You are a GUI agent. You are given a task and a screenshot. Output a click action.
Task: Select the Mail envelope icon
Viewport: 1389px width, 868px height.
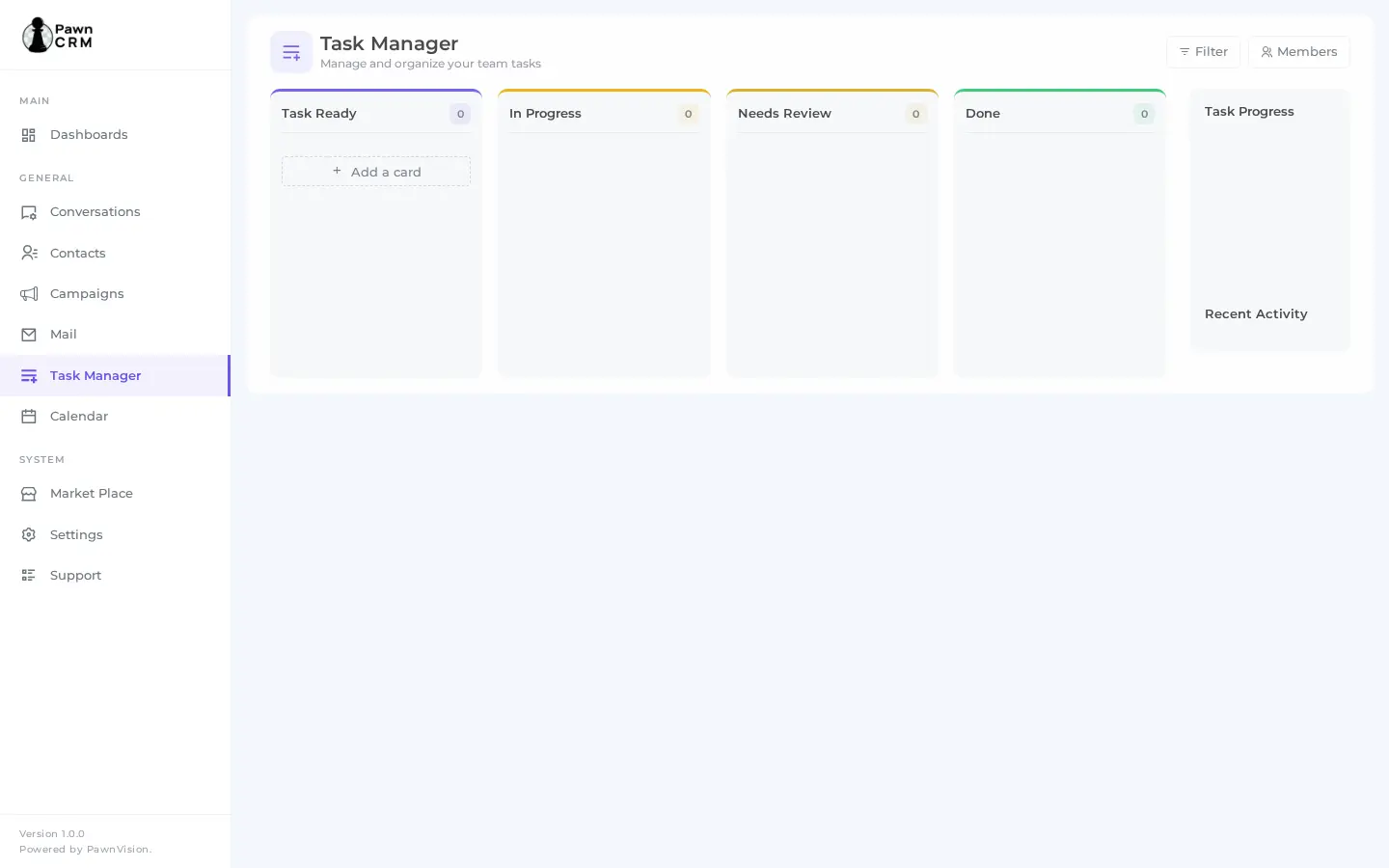[x=28, y=334]
